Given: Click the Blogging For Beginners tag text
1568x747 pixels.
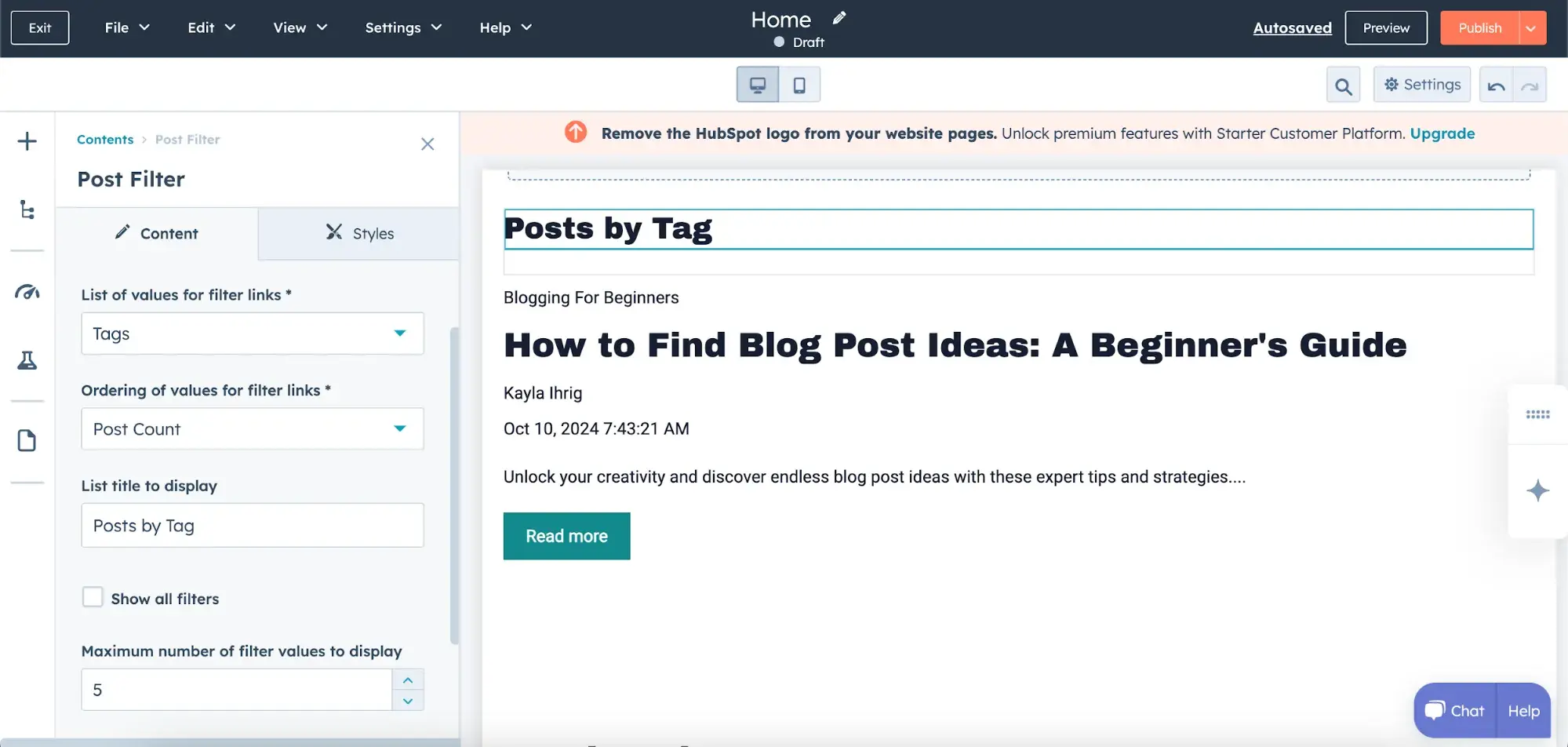Looking at the screenshot, I should point(591,297).
